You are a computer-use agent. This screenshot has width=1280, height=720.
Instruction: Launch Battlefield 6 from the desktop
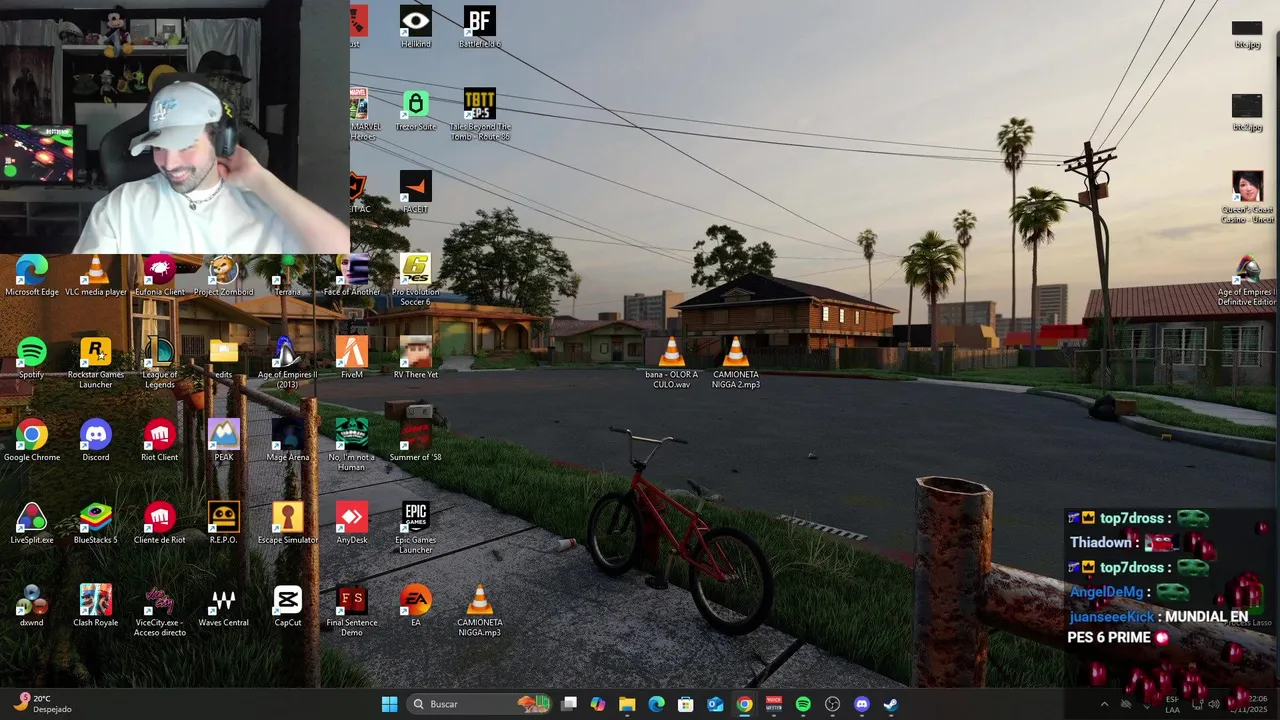click(480, 27)
